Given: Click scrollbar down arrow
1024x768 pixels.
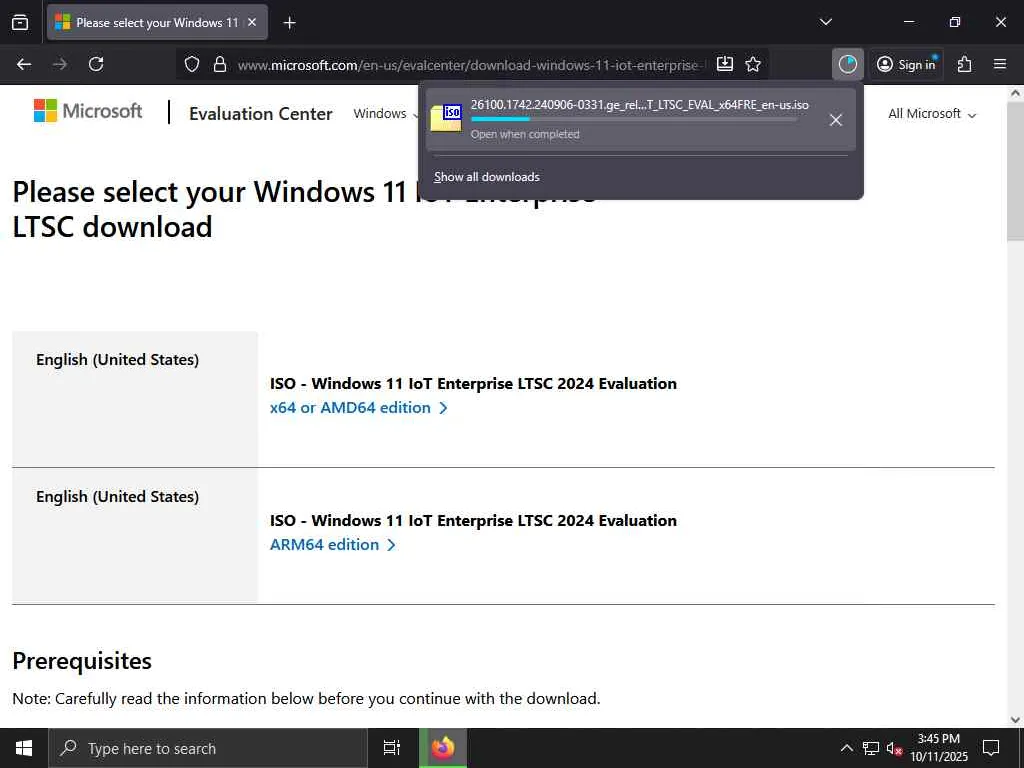Looking at the screenshot, I should point(1016,720).
